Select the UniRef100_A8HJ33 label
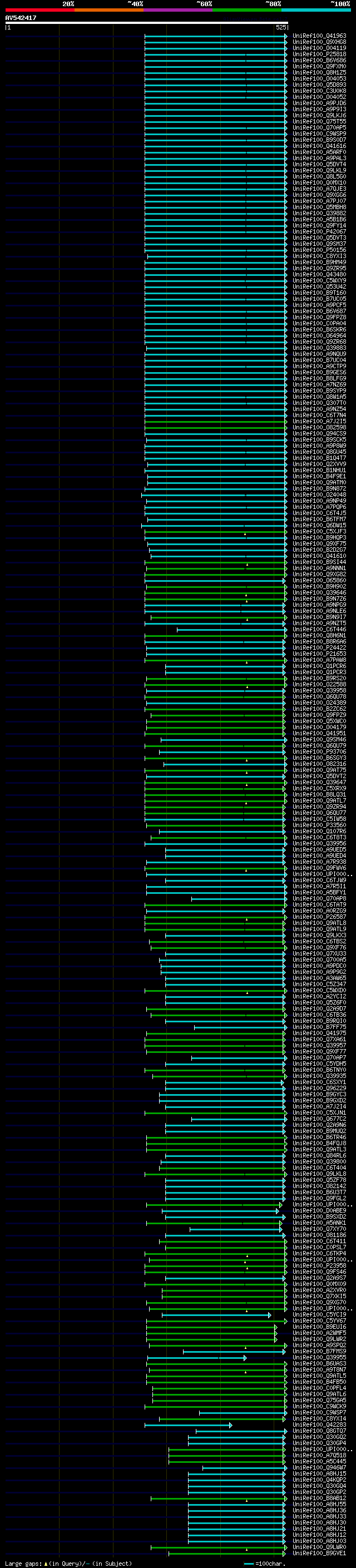This screenshot has width=356, height=1568. click(319, 1517)
